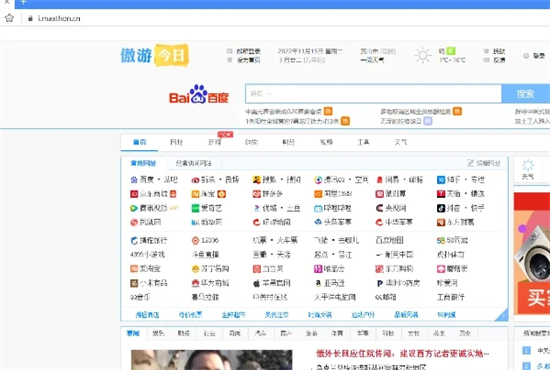Click the NetEase icon for 网易·邮箱

tap(379, 180)
